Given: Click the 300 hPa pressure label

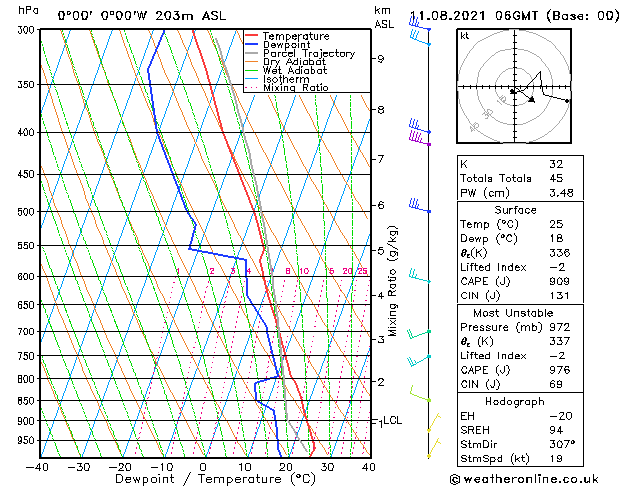Looking at the screenshot, I should coord(28,30).
